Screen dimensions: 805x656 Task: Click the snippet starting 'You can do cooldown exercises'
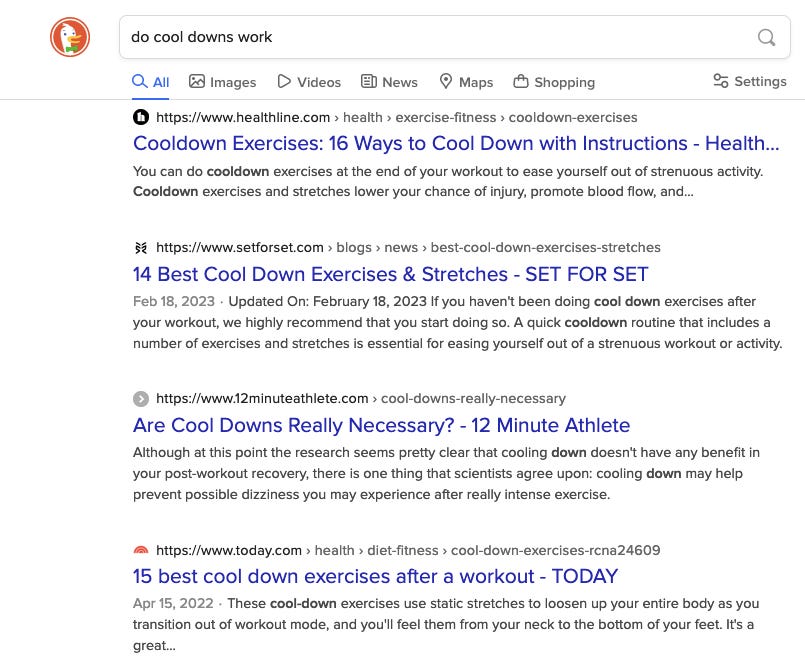pyautogui.click(x=448, y=181)
